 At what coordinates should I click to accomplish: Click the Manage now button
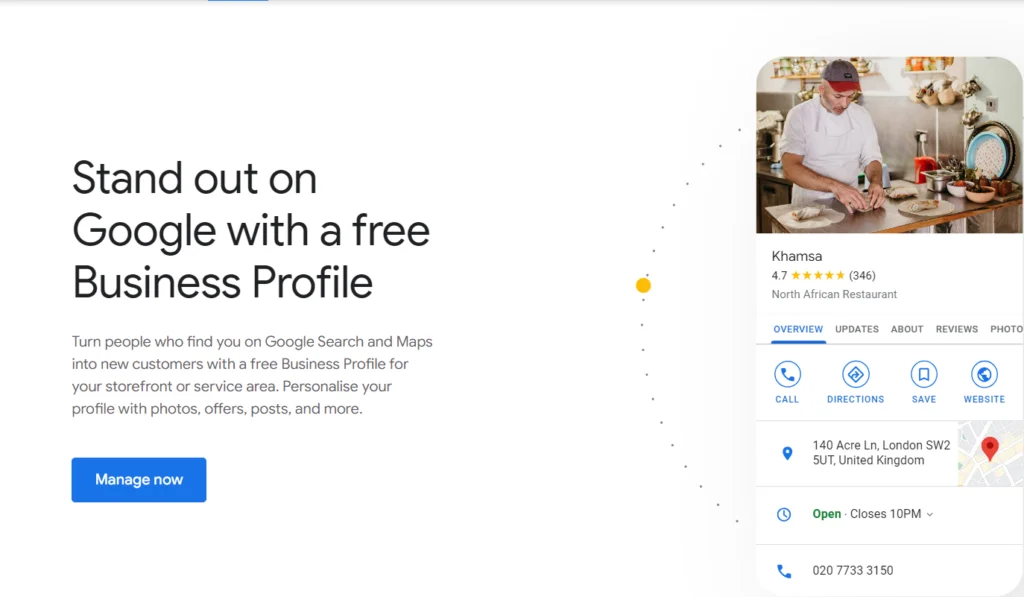pos(138,479)
